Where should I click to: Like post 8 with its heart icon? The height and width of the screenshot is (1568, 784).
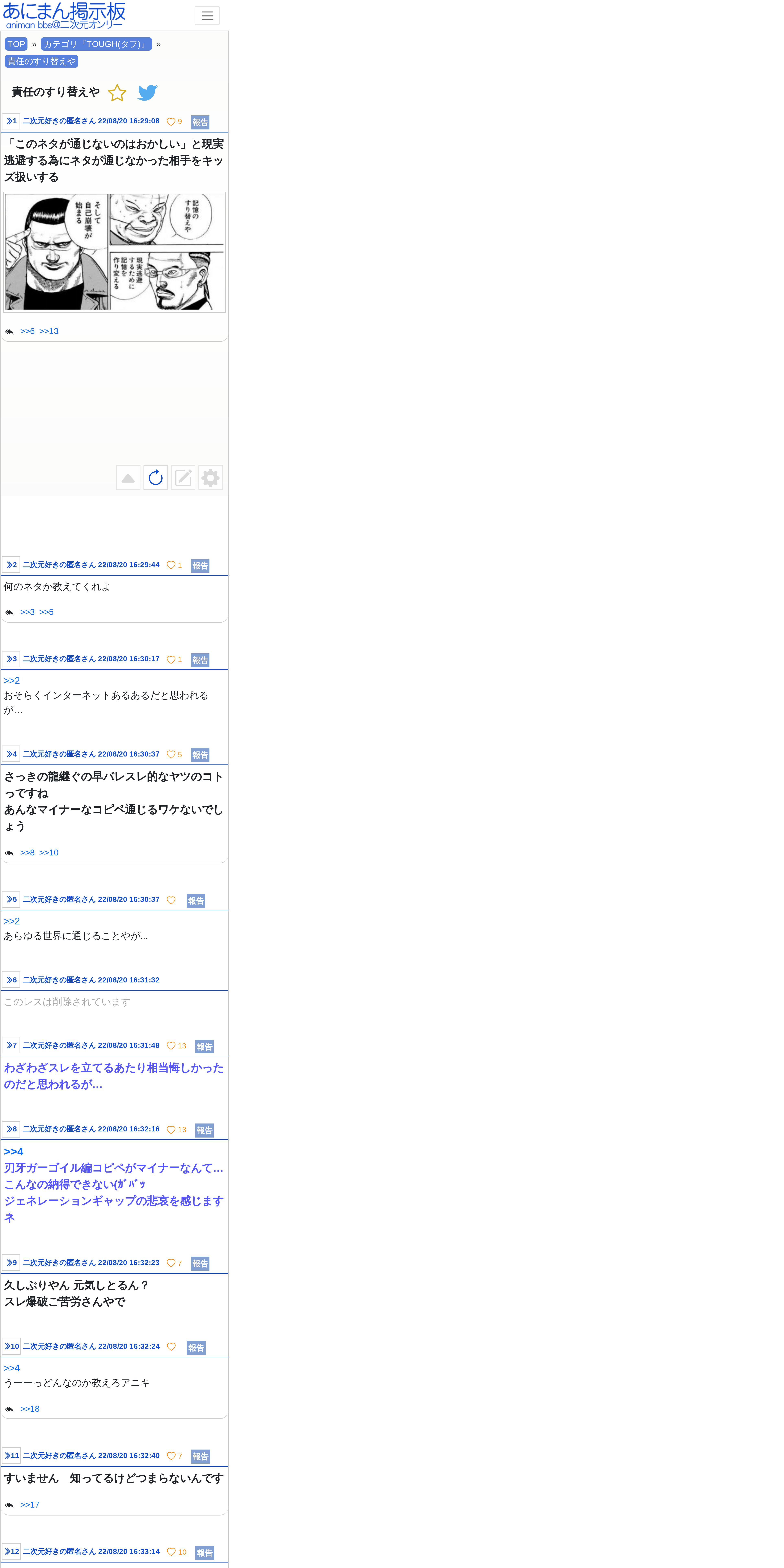click(x=171, y=1130)
